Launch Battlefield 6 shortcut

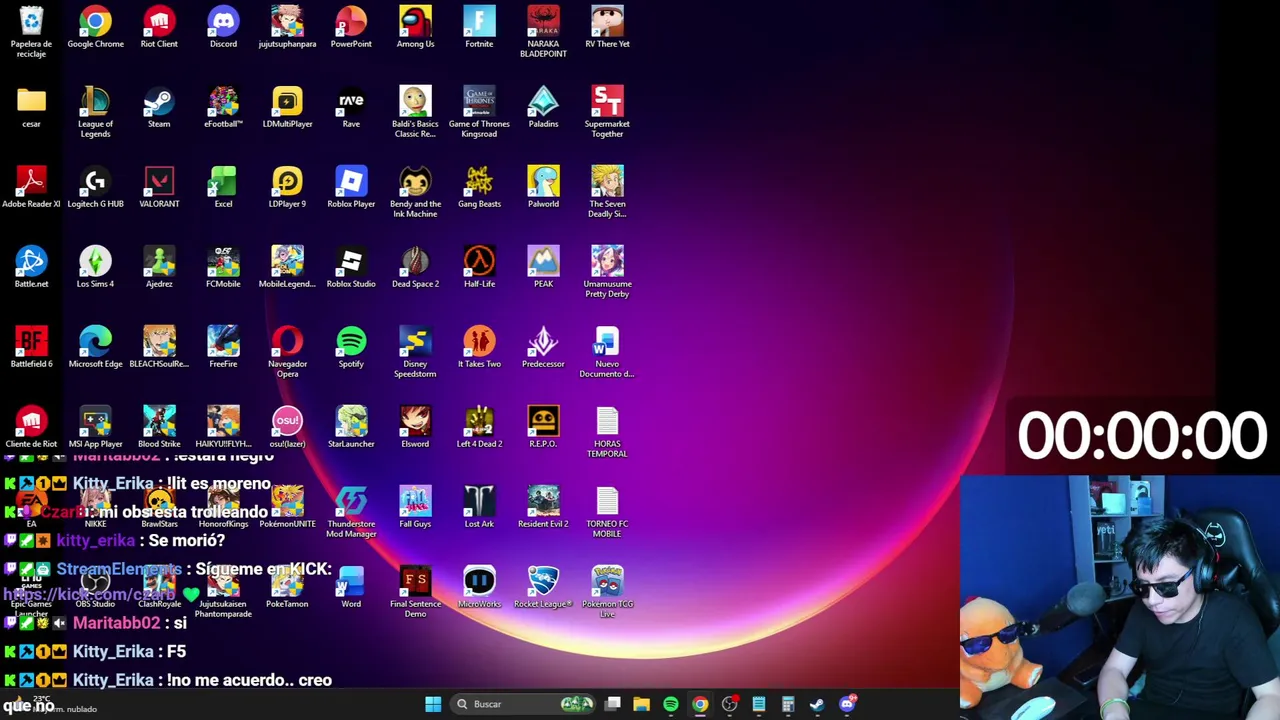[x=31, y=347]
